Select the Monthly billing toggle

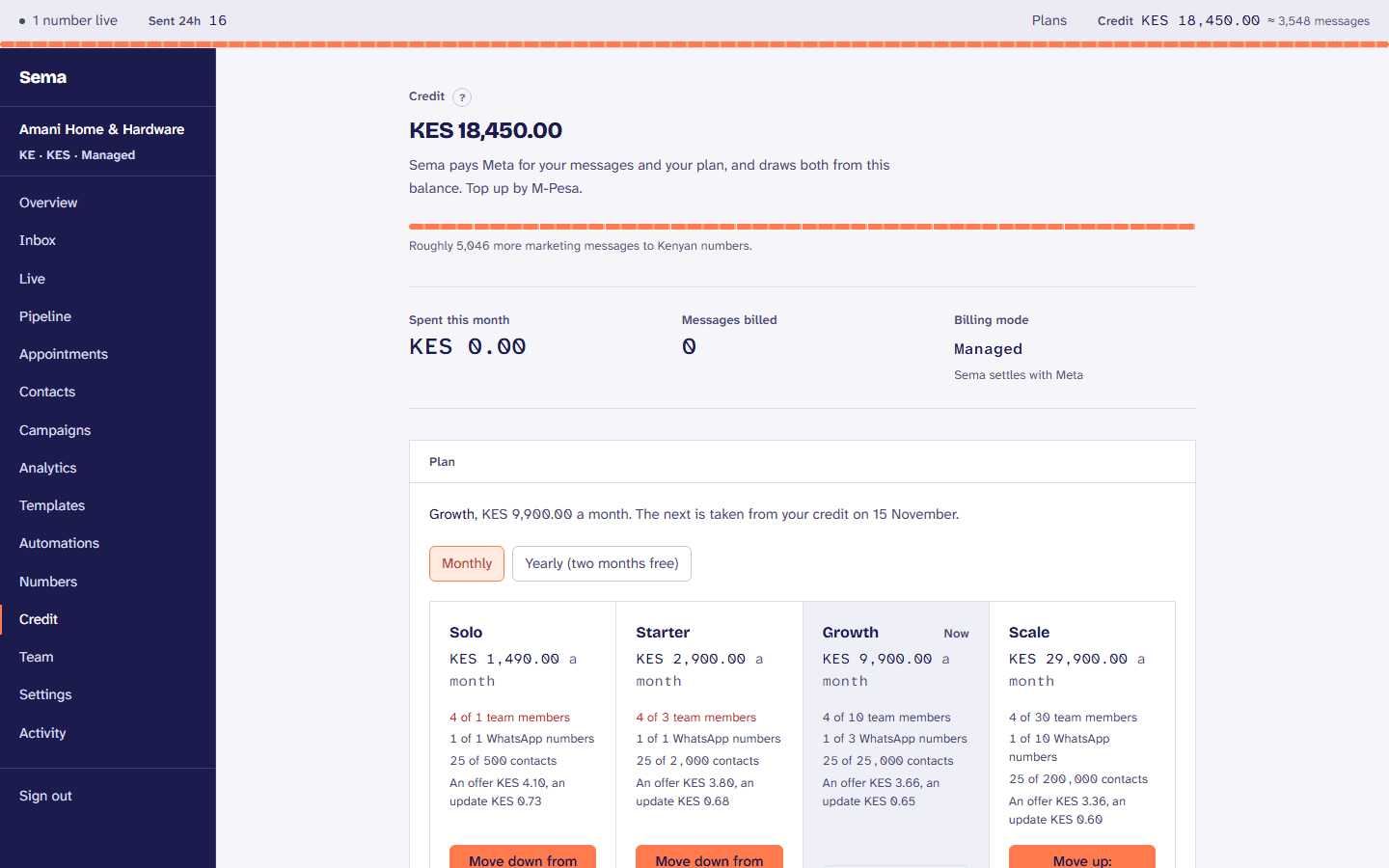coord(467,564)
